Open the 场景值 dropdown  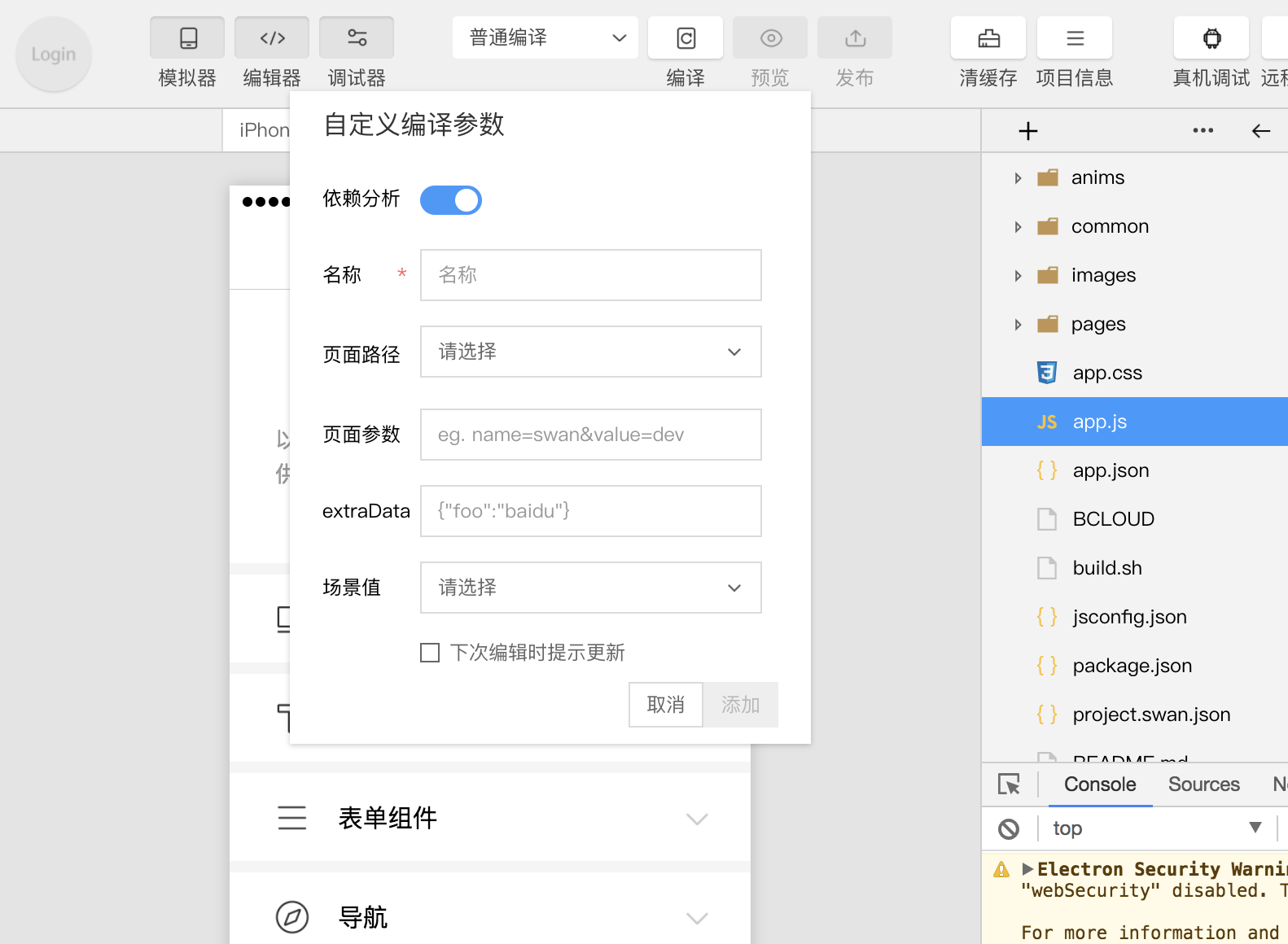591,588
